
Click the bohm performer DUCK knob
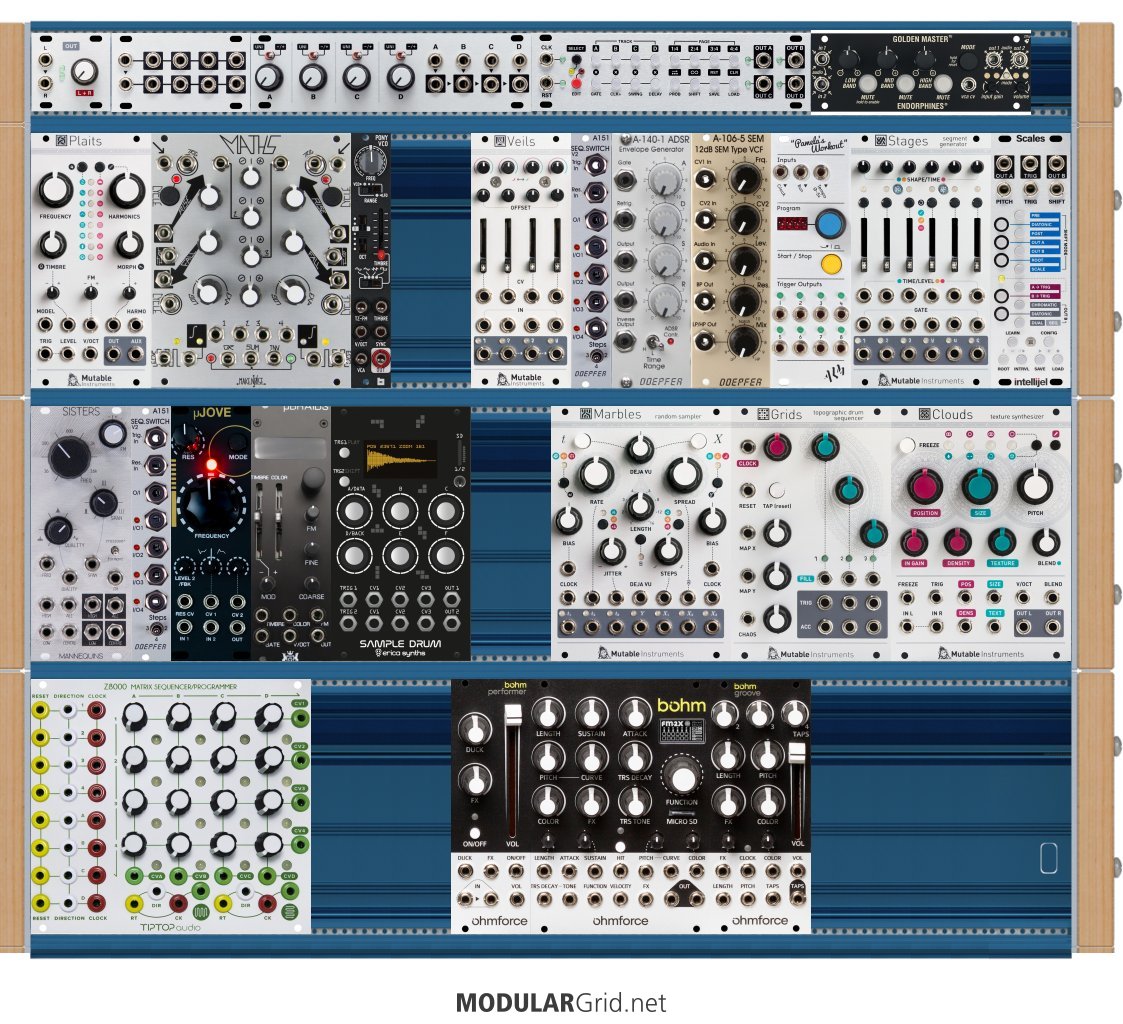pos(475,728)
